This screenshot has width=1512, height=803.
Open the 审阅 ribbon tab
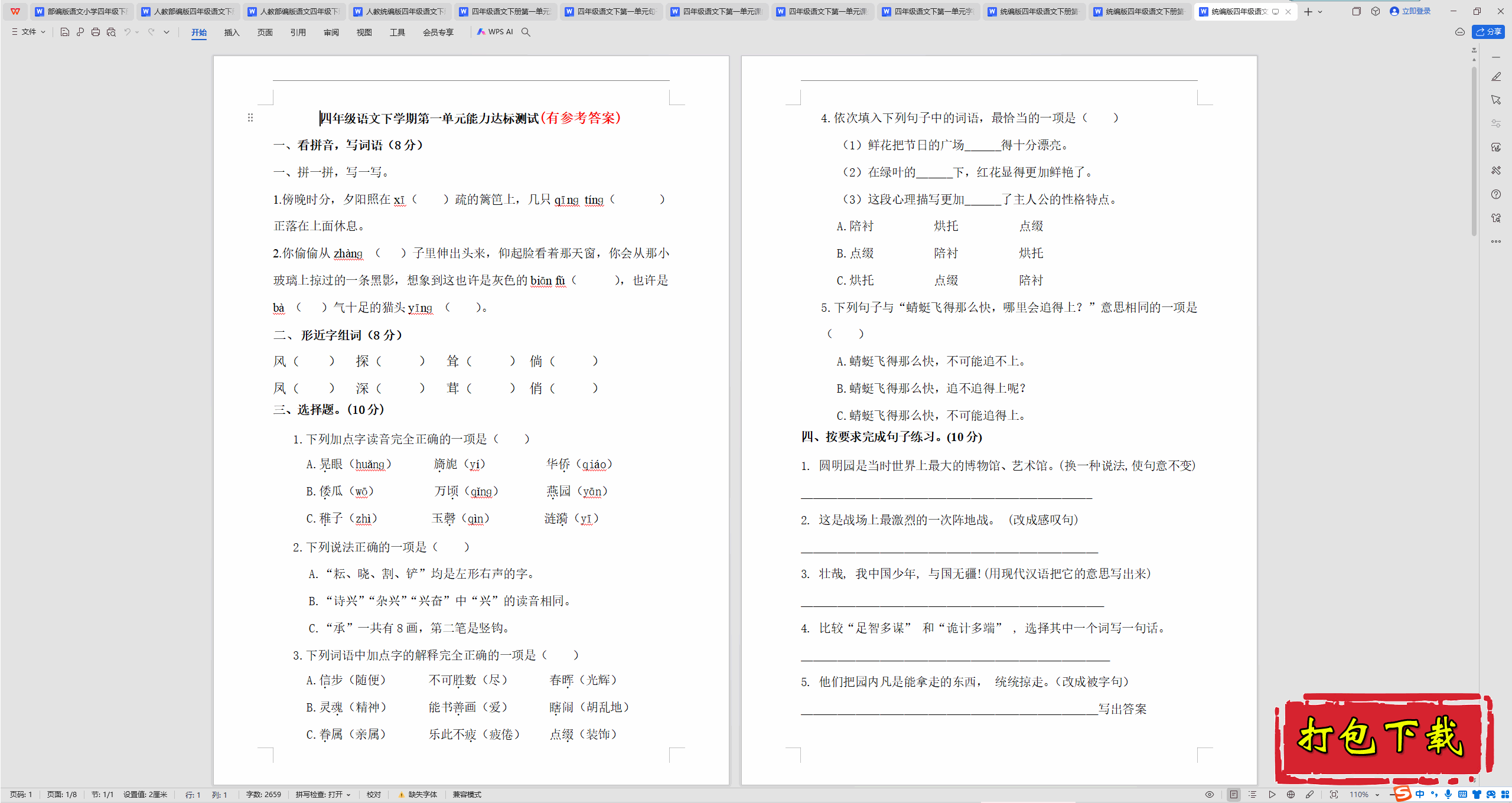pos(331,32)
